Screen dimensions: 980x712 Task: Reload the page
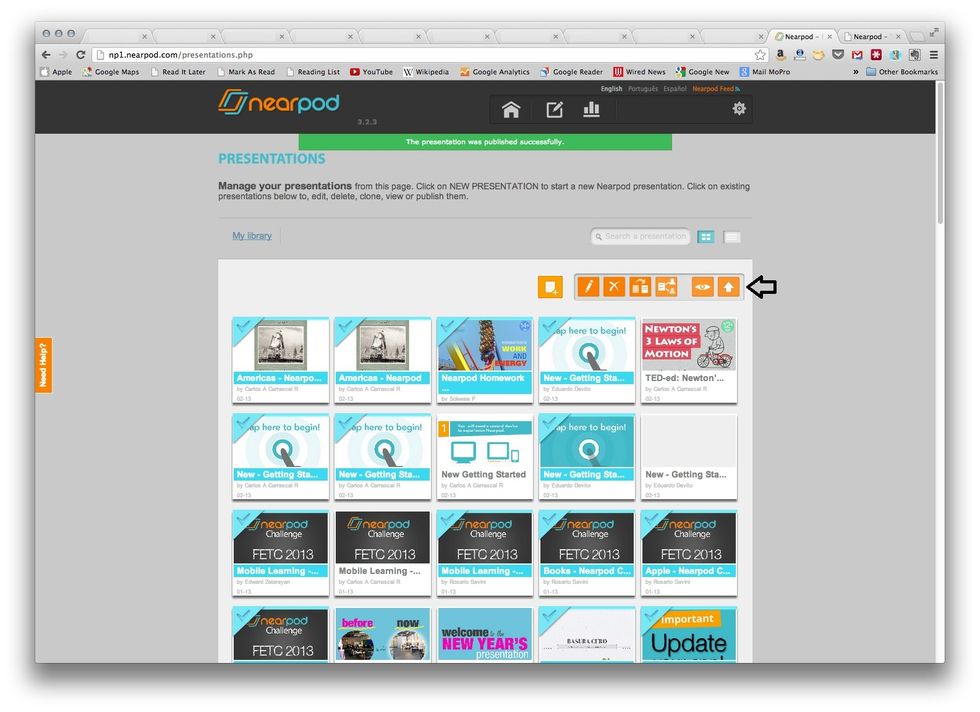tap(80, 55)
